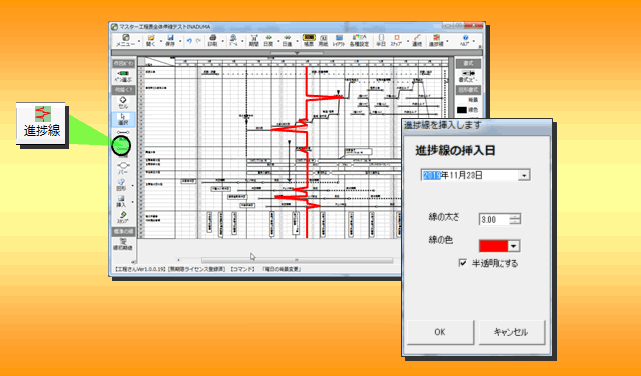Screen dimensions: 641x376
Task: Click the horizontal scrollbar below the chart
Action: coord(297,260)
